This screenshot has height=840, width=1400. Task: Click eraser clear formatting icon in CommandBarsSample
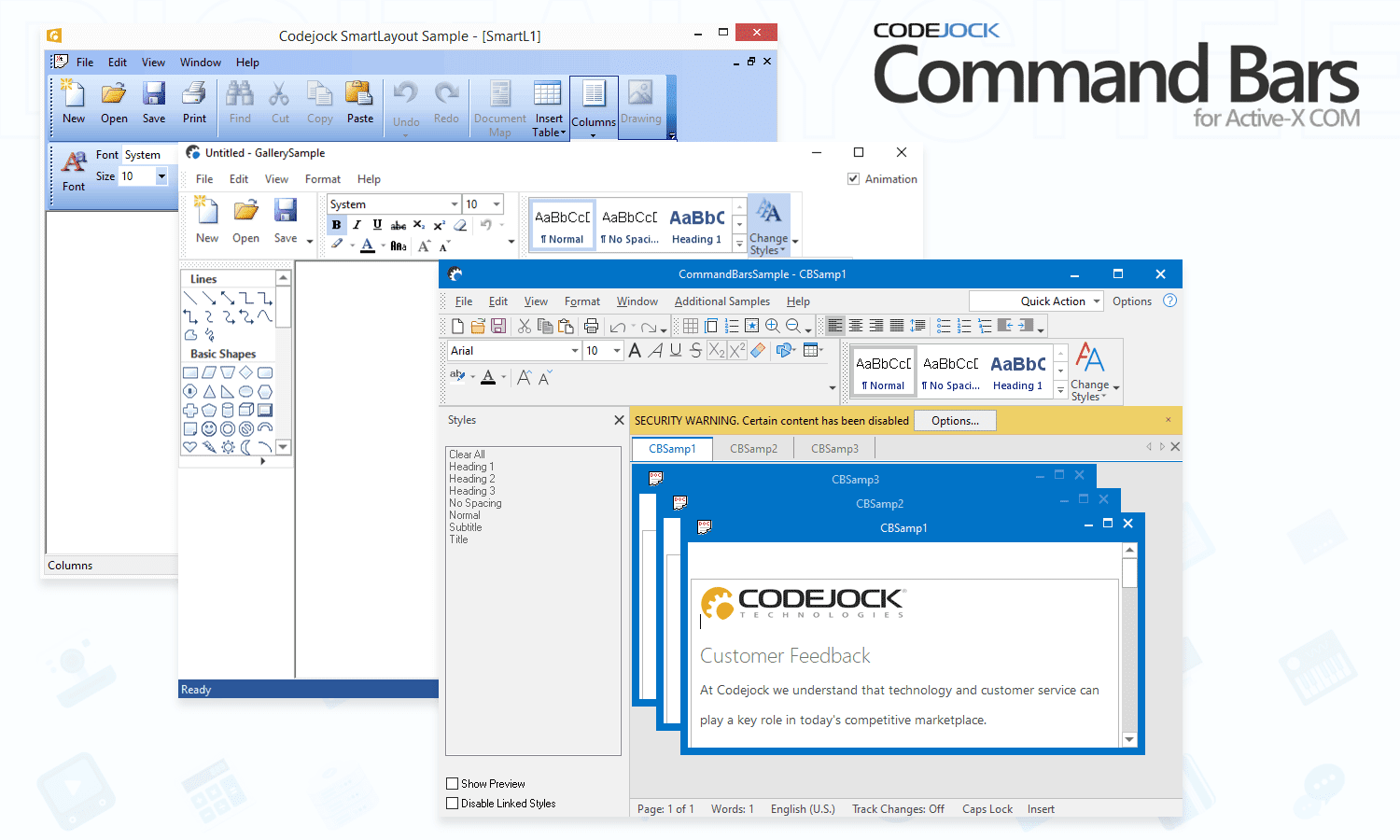(x=758, y=350)
